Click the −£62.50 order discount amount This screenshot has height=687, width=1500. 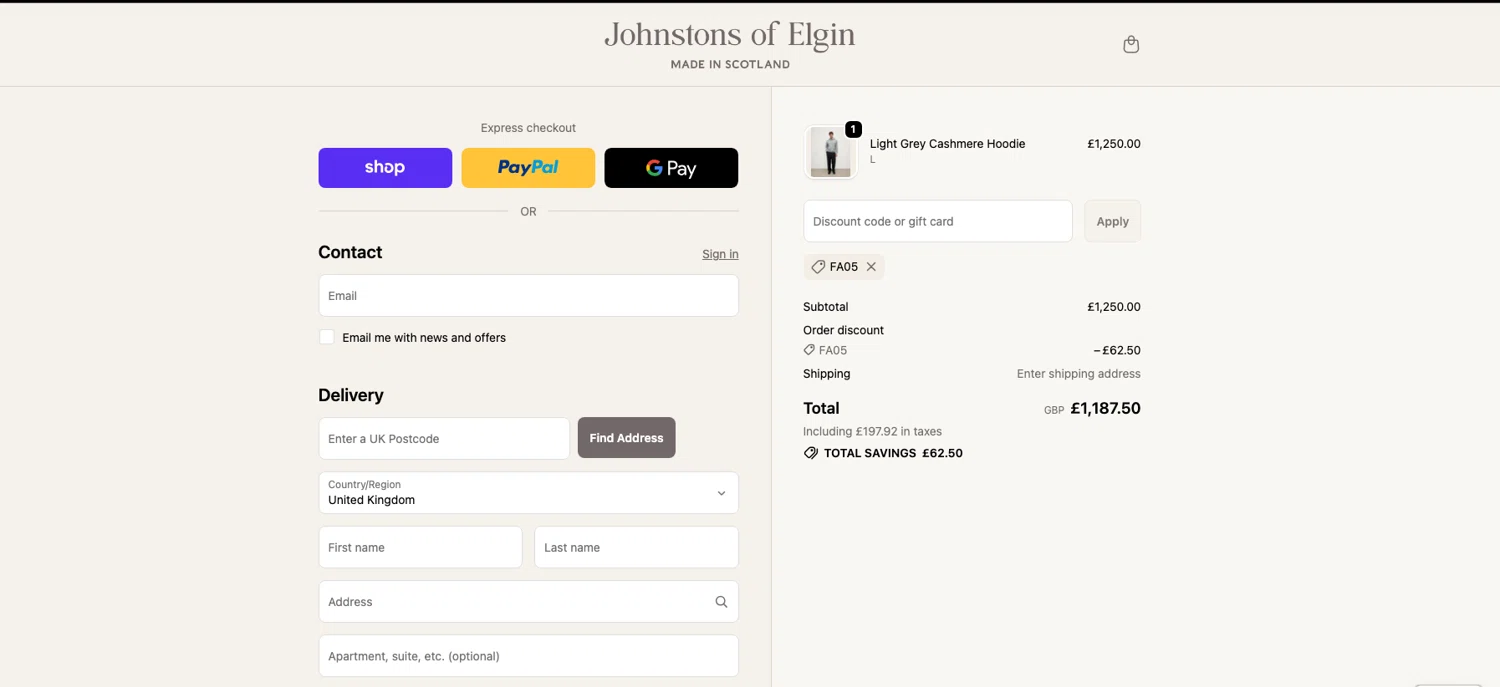coord(1117,351)
